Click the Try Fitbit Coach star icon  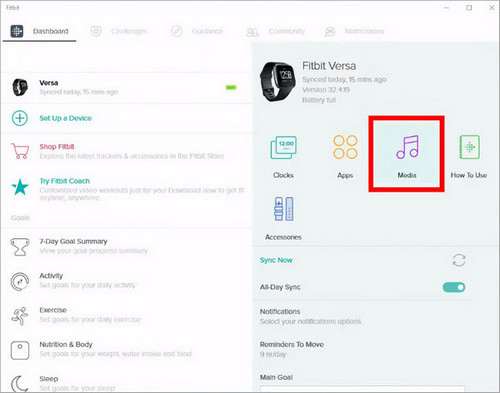pyautogui.click(x=20, y=187)
